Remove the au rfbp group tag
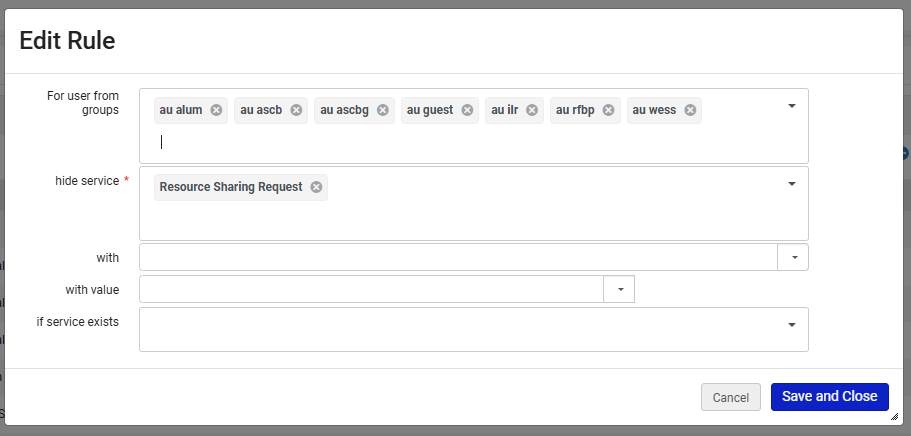The height and width of the screenshot is (436, 911). tap(609, 110)
